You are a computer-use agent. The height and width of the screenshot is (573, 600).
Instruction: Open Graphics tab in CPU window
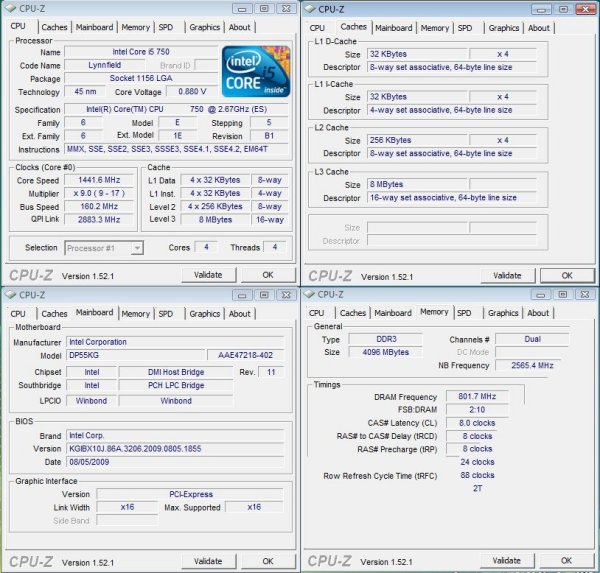point(205,27)
